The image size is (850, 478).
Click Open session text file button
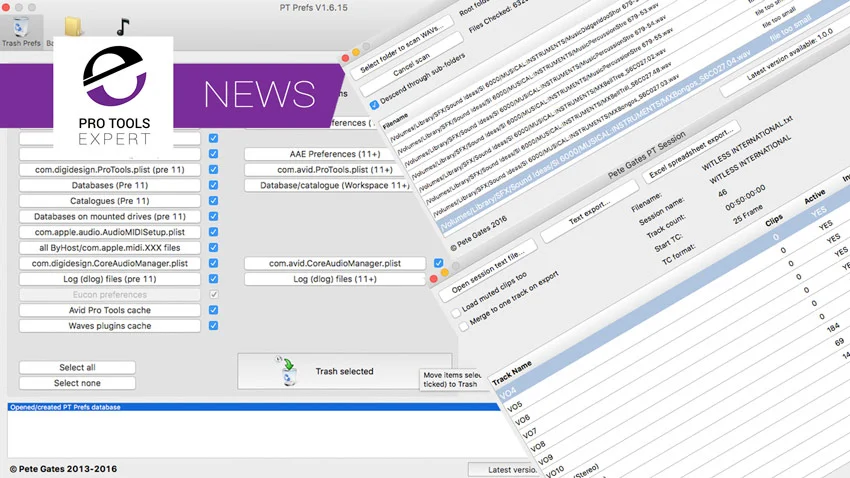(488, 271)
